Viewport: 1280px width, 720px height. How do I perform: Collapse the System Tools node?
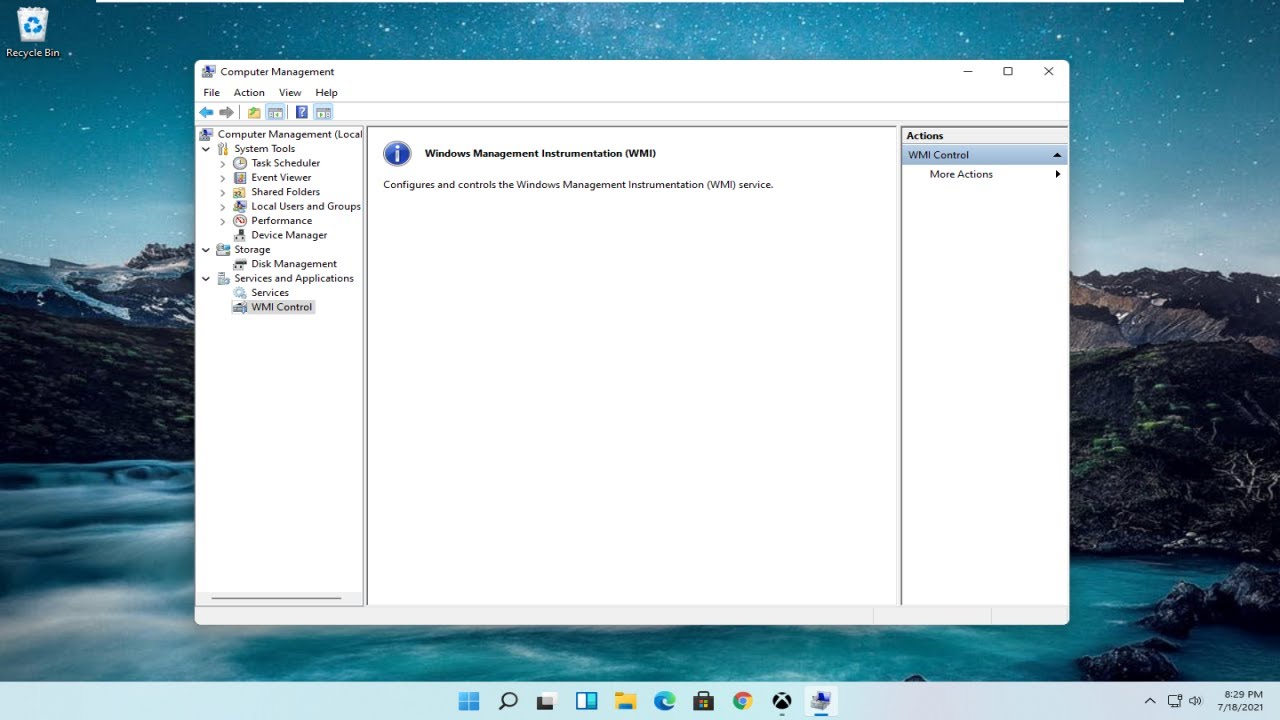tap(206, 149)
